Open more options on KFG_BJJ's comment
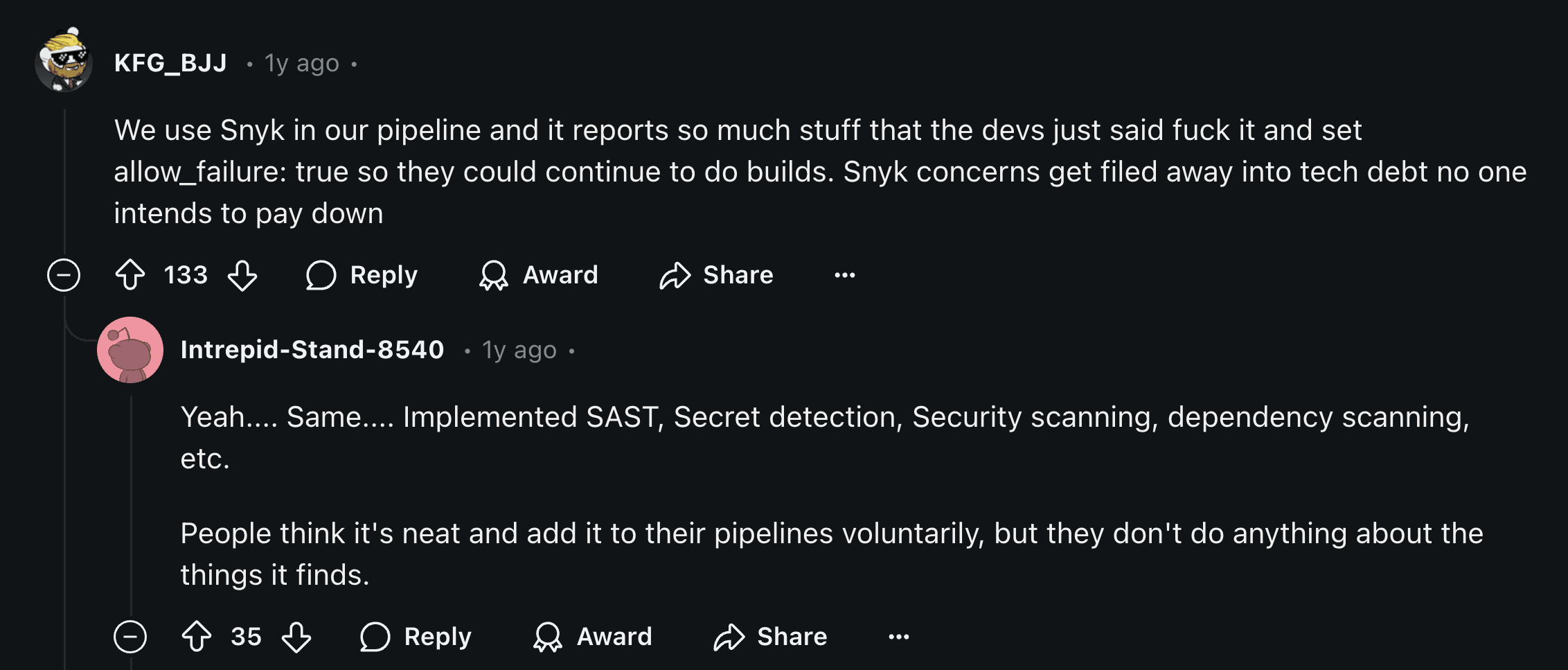Image resolution: width=1568 pixels, height=670 pixels. (844, 275)
